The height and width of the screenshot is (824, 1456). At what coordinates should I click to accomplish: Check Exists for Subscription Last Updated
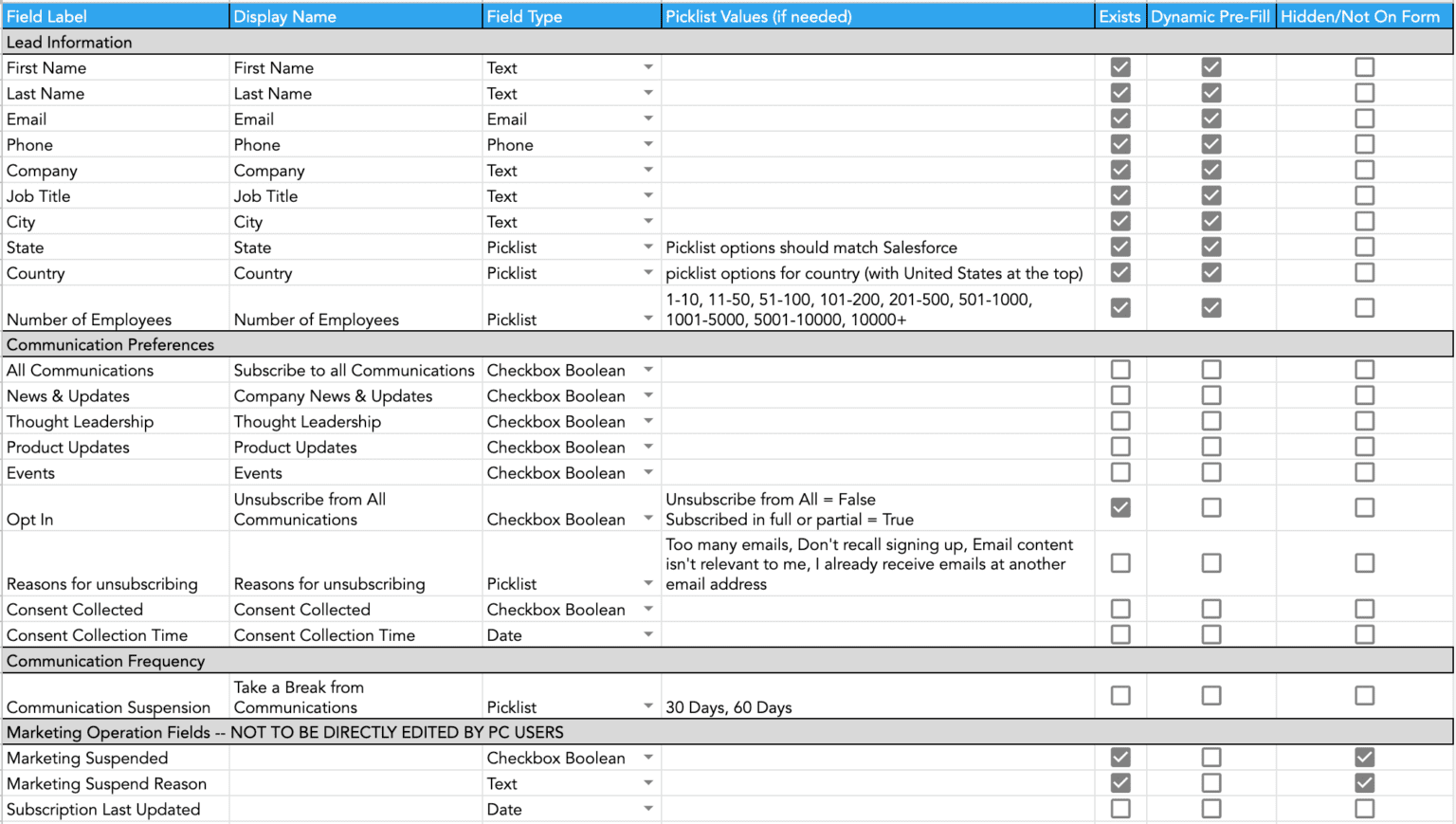[x=1119, y=809]
